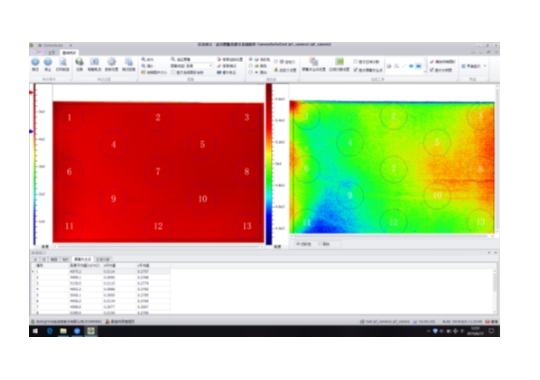Open the notification center in taskbar
The image size is (540, 380).
pyautogui.click(x=491, y=331)
